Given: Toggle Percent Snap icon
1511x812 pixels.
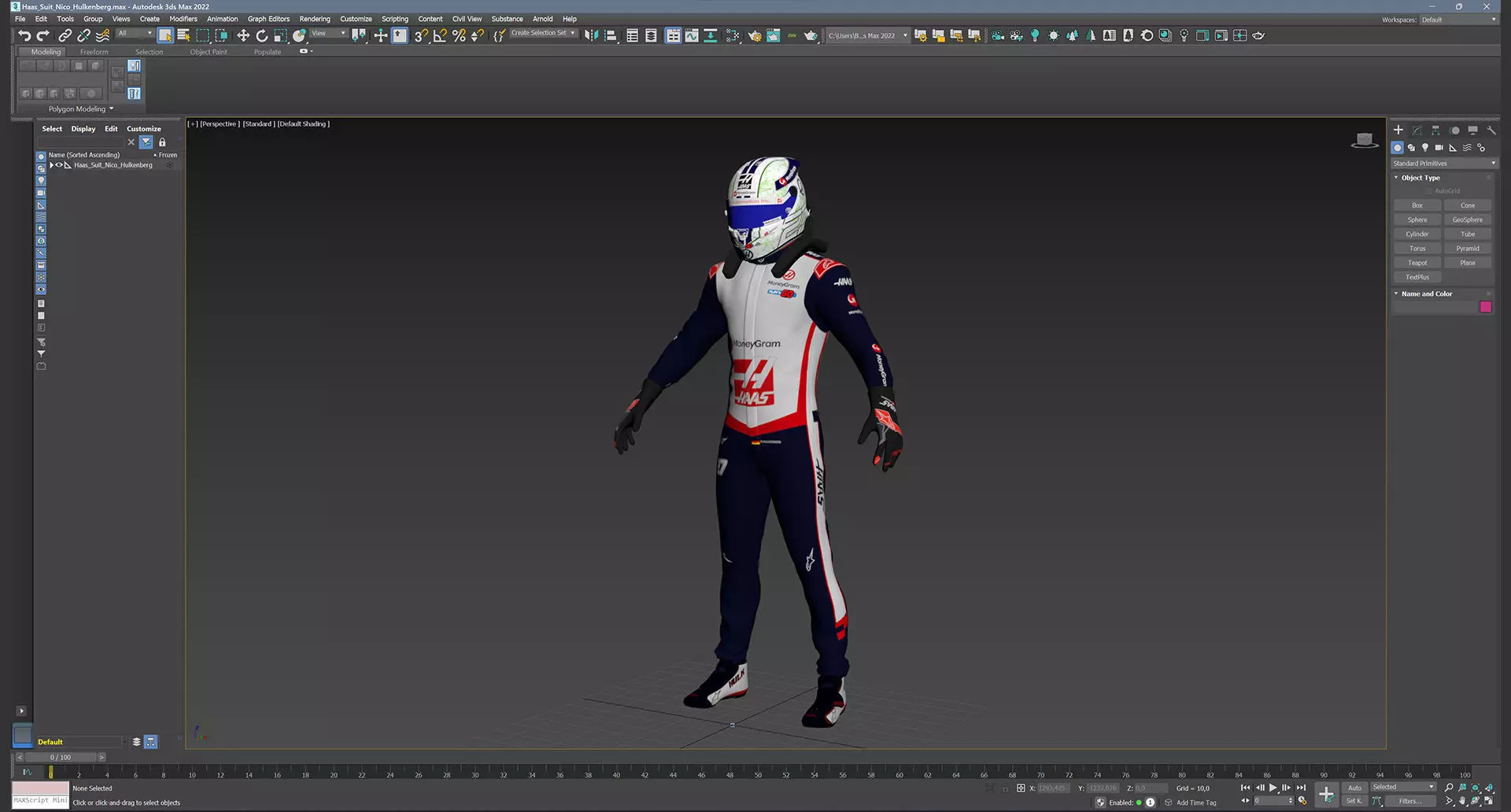Looking at the screenshot, I should pos(459,35).
